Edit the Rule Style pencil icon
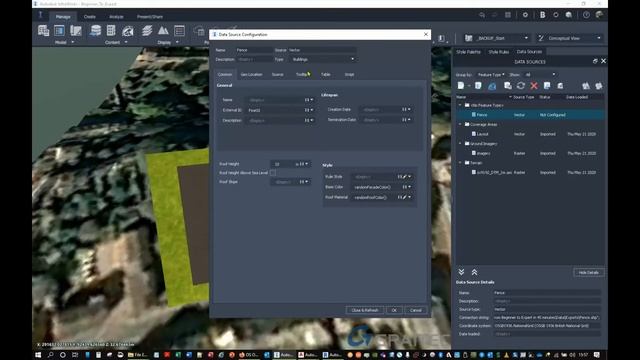 tap(404, 177)
